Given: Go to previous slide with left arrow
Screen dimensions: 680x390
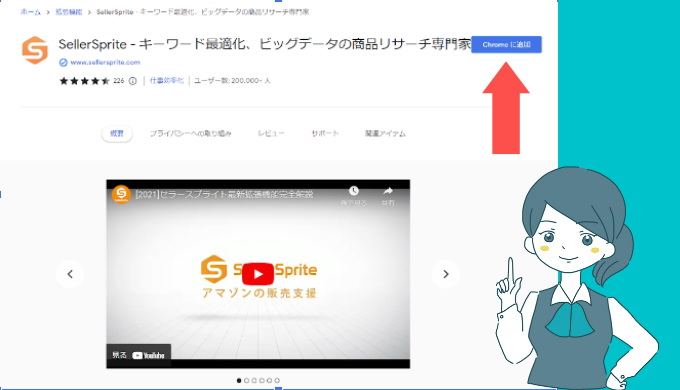Looking at the screenshot, I should (70, 274).
